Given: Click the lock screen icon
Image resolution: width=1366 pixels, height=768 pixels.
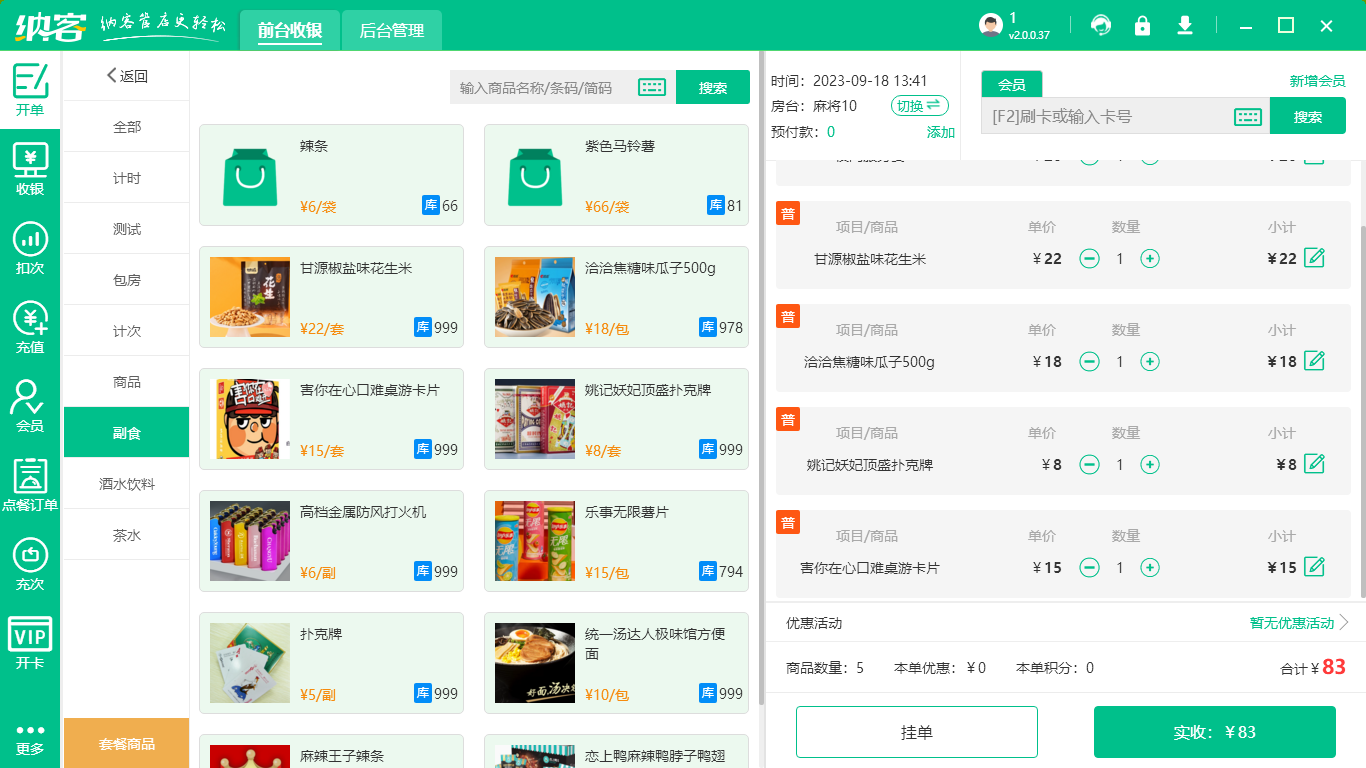Looking at the screenshot, I should point(1142,25).
